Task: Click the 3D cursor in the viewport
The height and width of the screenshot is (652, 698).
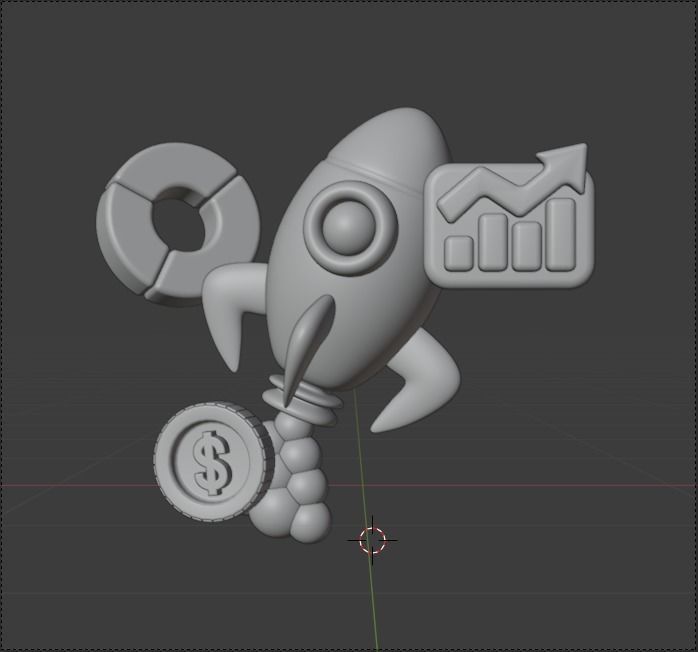Action: [372, 540]
